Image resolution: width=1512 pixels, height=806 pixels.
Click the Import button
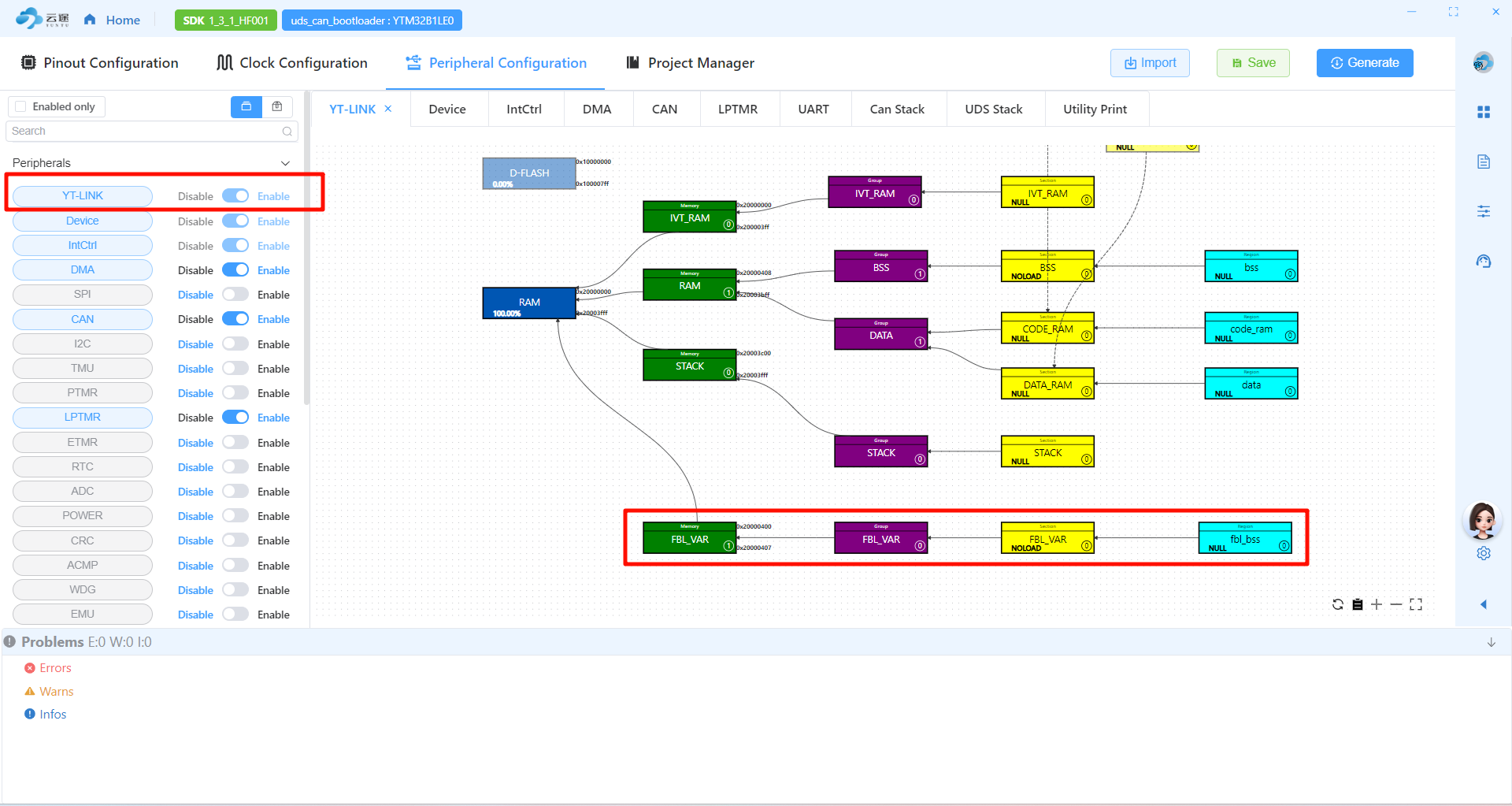pyautogui.click(x=1150, y=63)
